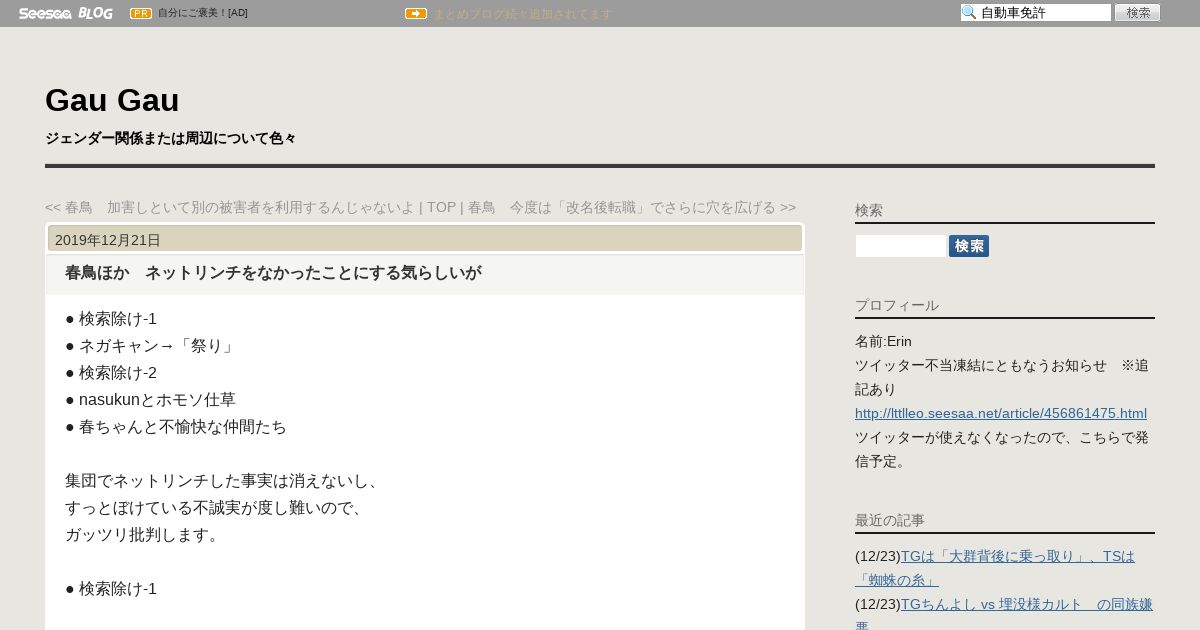
Task: Click the line ガッツリ批判します。
Action: (x=142, y=535)
